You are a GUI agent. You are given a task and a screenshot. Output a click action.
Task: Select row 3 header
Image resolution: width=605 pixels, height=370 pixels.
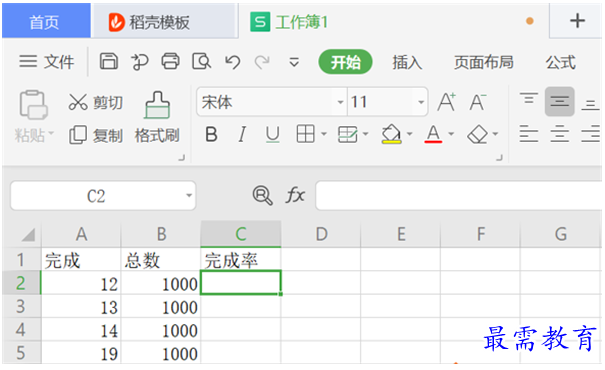[x=22, y=306]
